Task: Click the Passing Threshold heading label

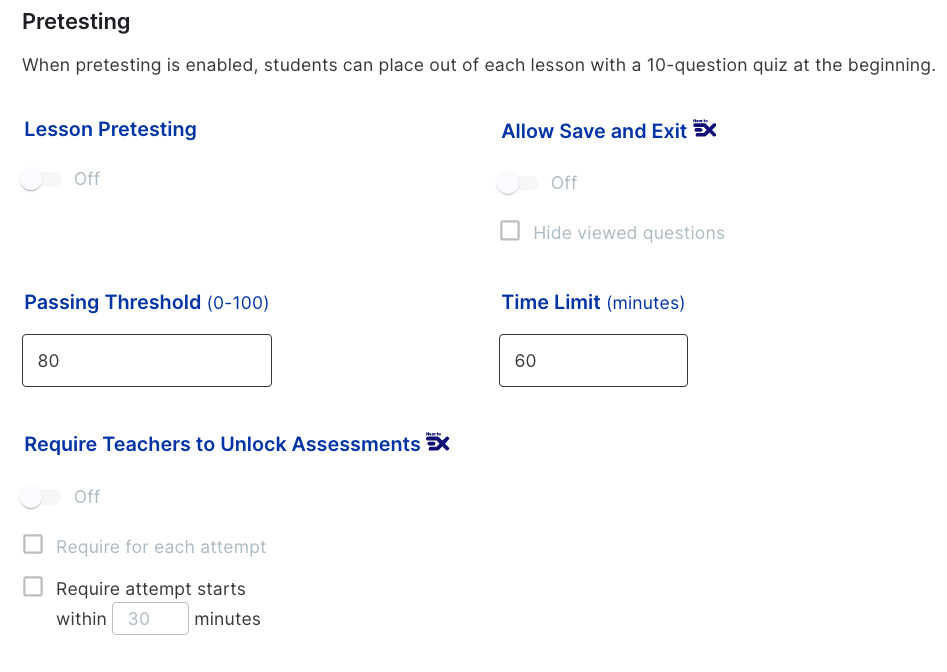Action: [x=146, y=302]
